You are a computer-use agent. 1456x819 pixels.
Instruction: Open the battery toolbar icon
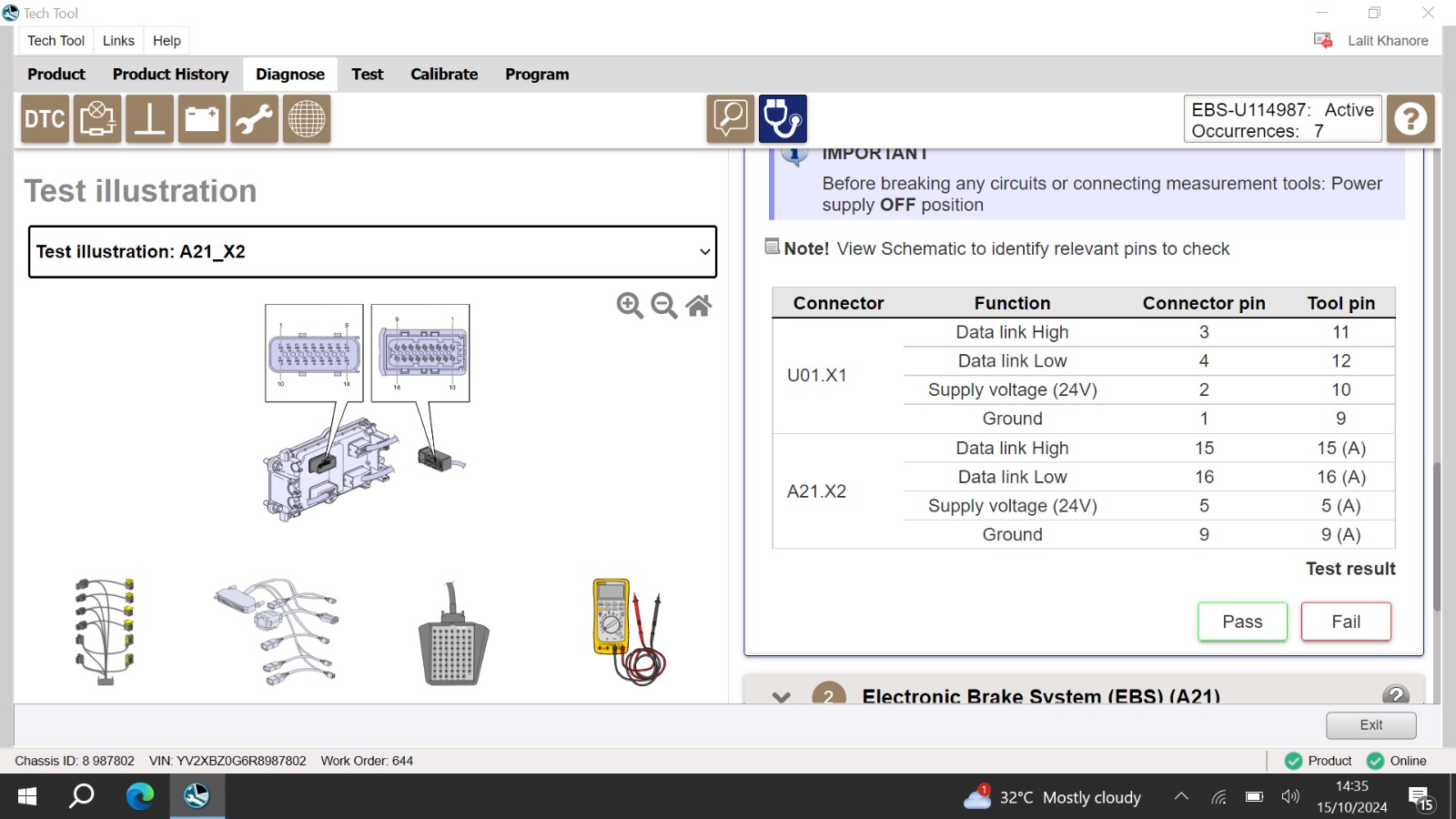click(202, 119)
